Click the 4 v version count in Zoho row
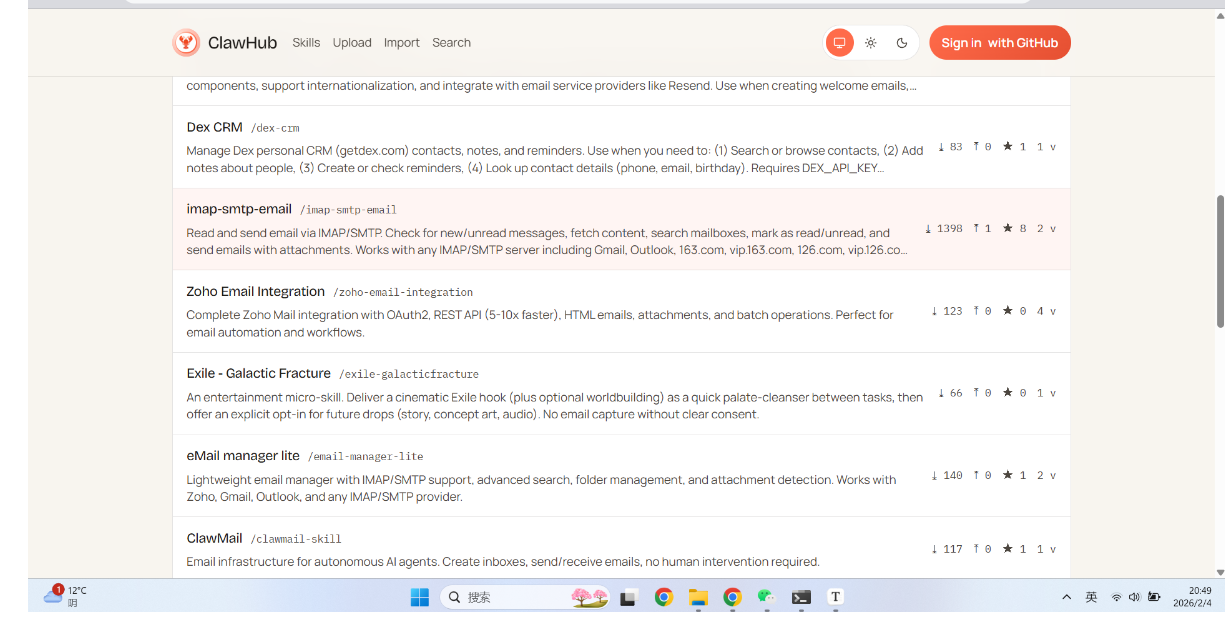This screenshot has height=621, width=1225. 1046,311
